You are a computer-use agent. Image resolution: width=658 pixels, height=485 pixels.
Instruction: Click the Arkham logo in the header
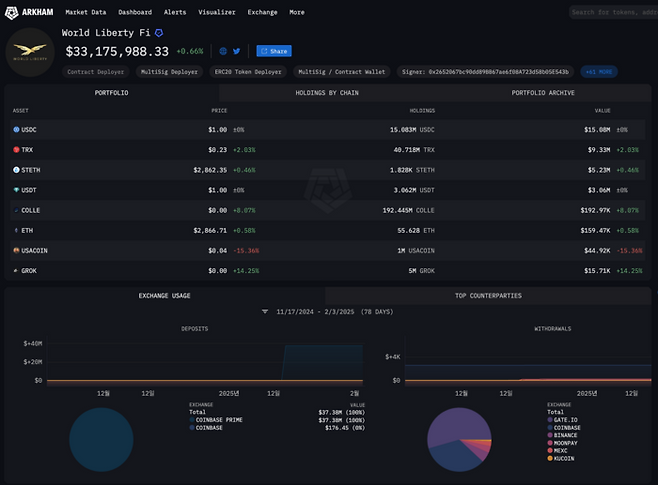point(30,12)
